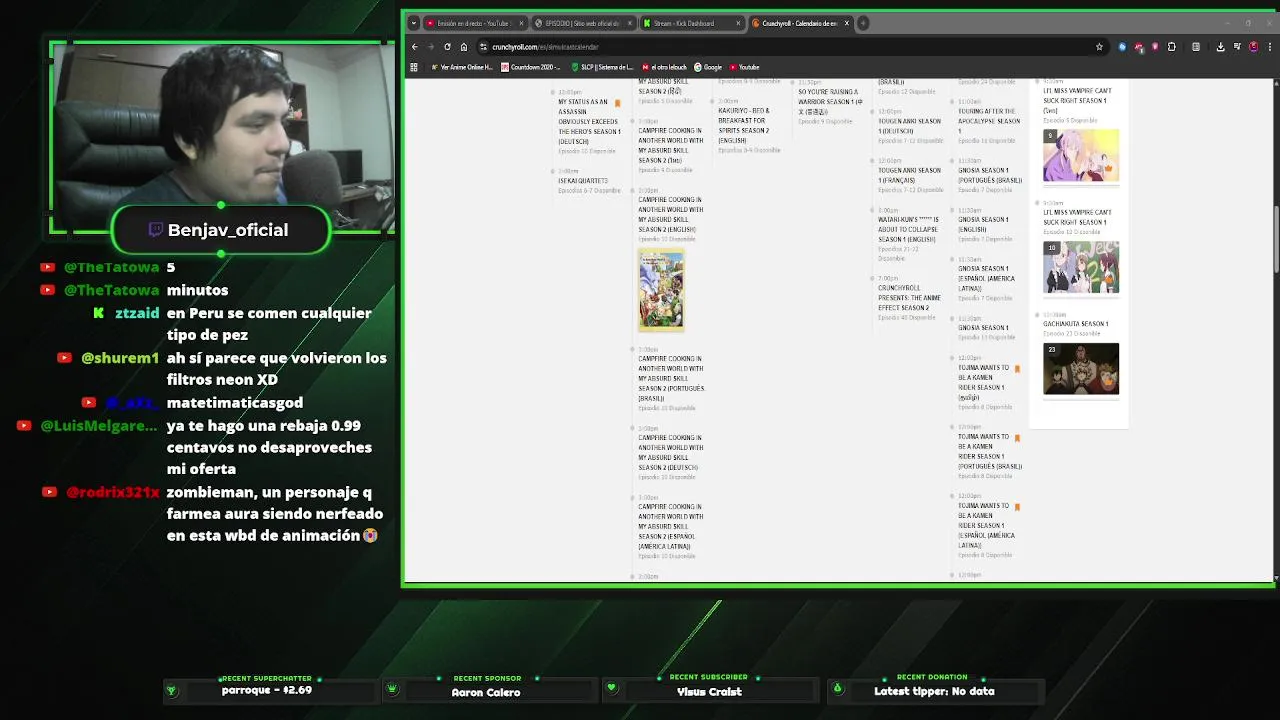The height and width of the screenshot is (720, 1280).
Task: Open the browser downloads icon
Action: coord(1220,46)
